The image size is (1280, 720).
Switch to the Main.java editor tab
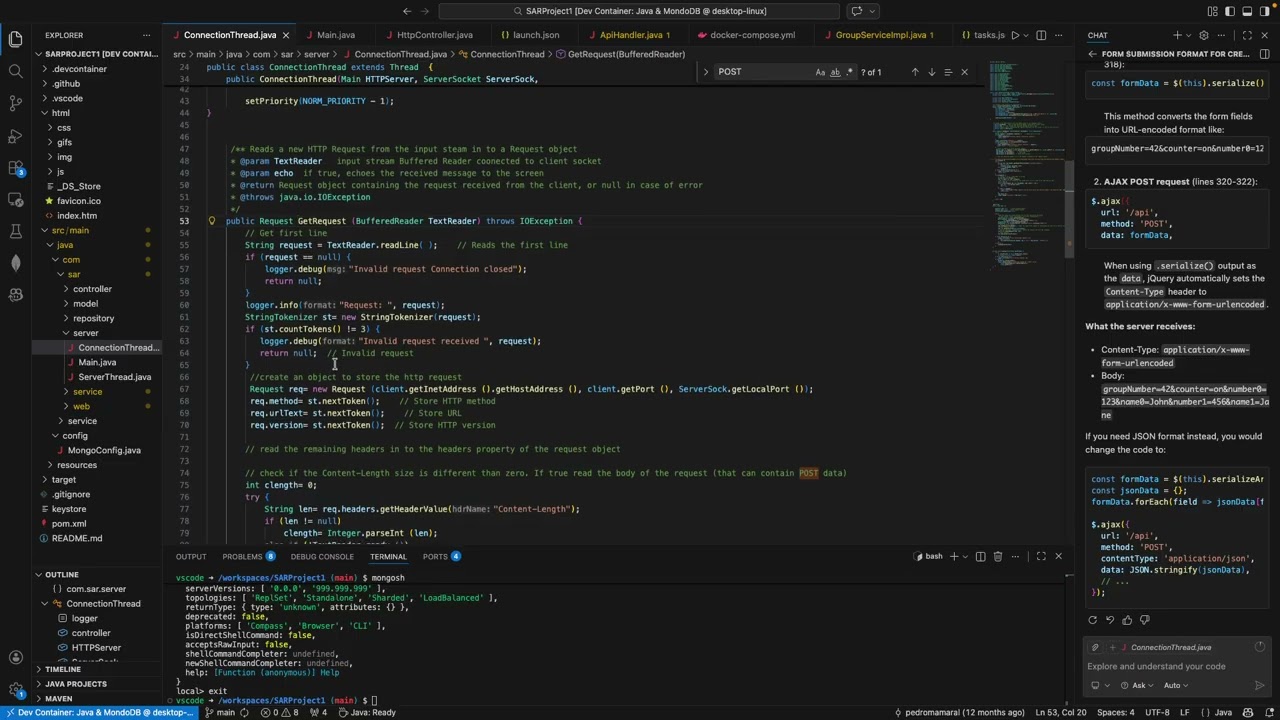[x=336, y=35]
